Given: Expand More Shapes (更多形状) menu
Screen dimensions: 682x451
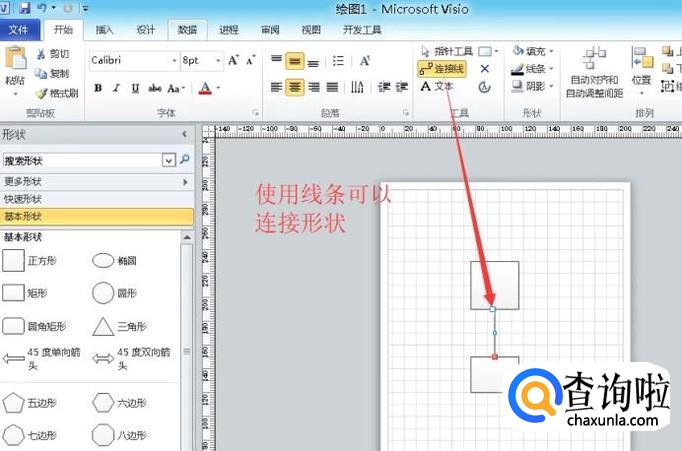Looking at the screenshot, I should point(97,182).
